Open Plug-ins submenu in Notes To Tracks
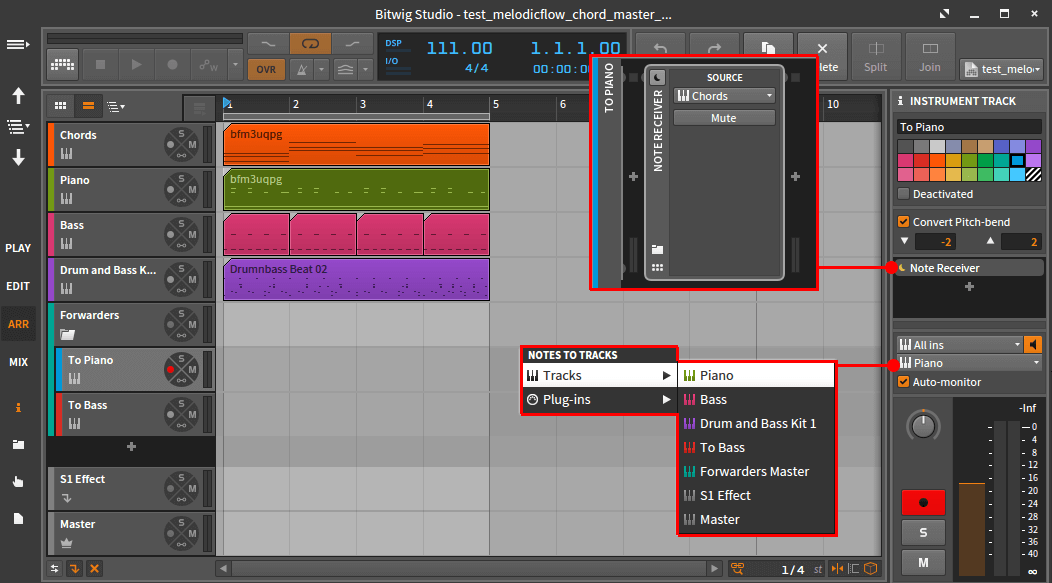Viewport: 1052px width, 583px height. (x=599, y=399)
